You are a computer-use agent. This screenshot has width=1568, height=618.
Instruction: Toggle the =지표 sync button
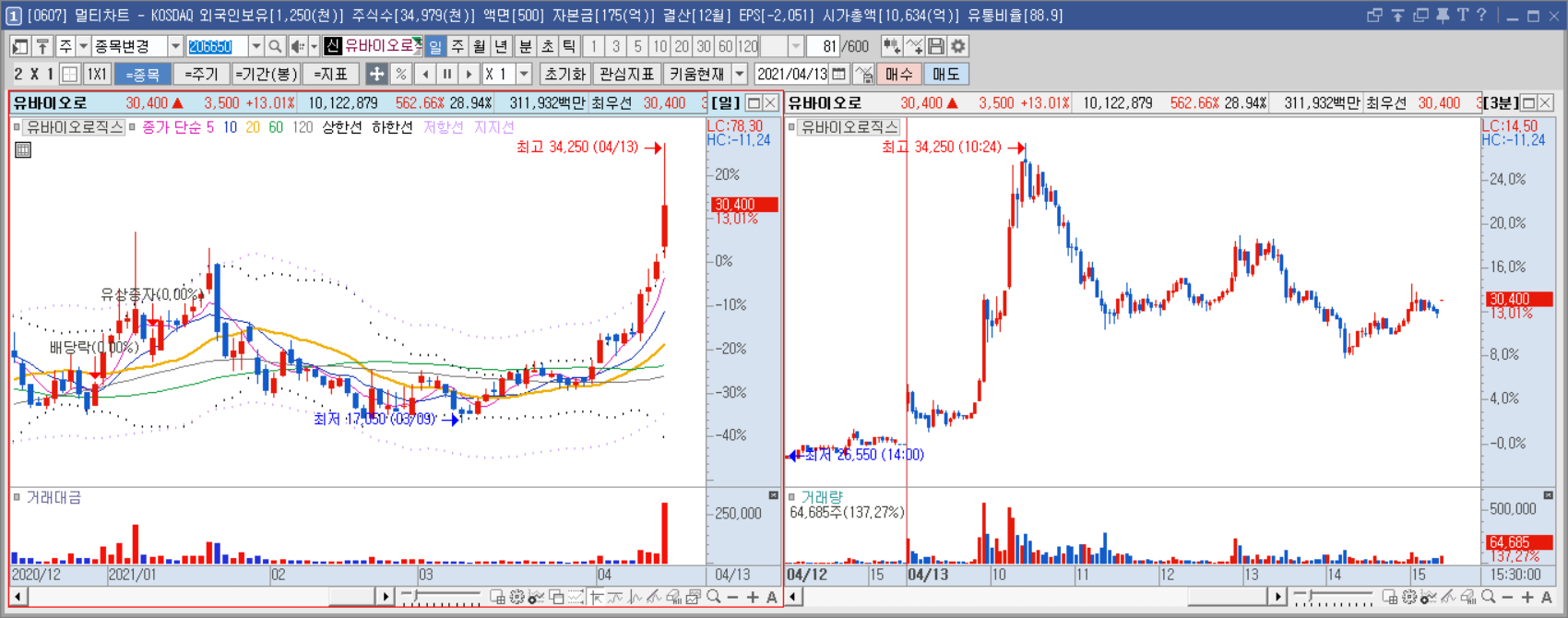coord(331,74)
